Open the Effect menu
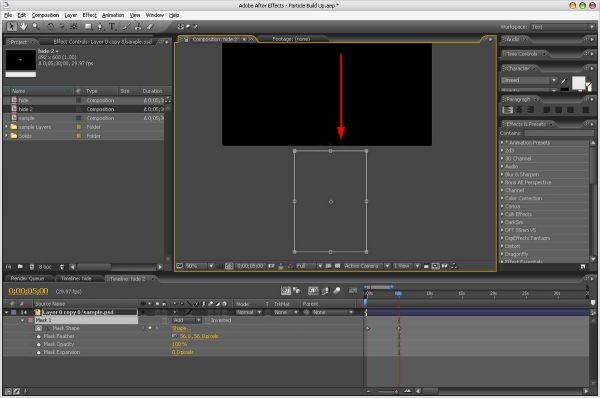The width and height of the screenshot is (600, 398). pos(90,15)
